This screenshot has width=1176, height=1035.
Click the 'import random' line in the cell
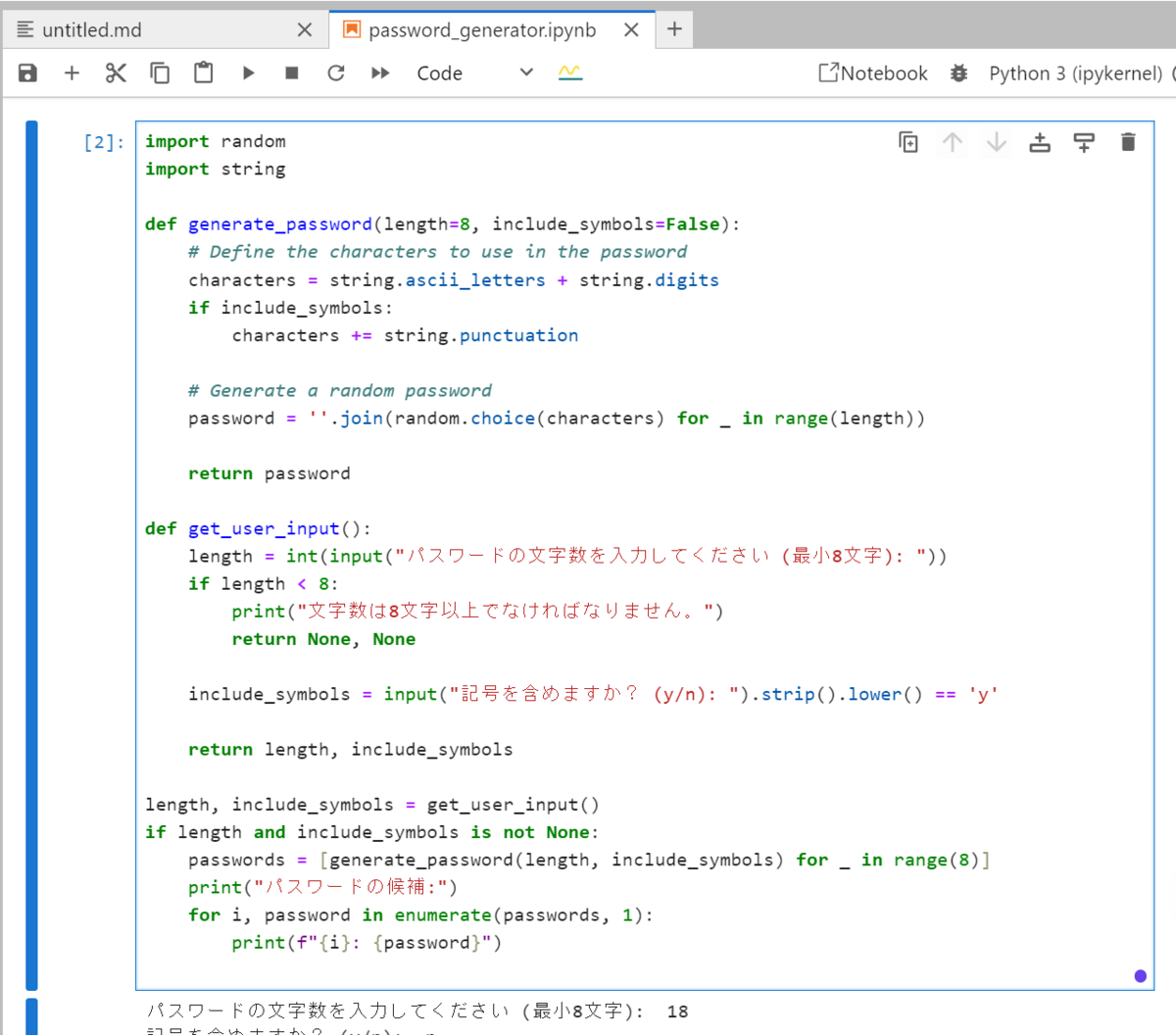pos(216,141)
